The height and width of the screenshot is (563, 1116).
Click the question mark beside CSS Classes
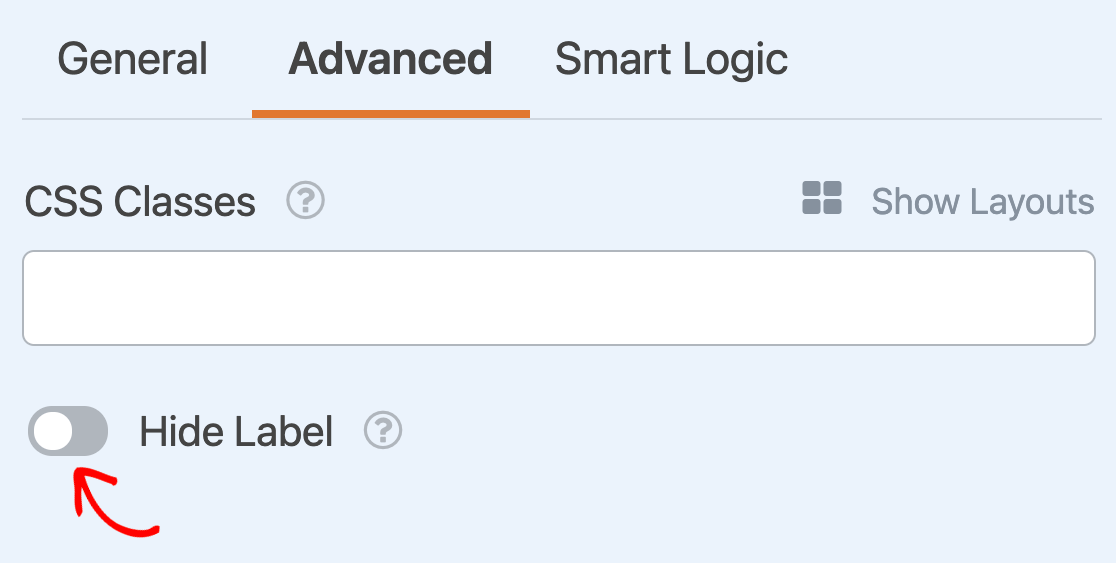pos(305,202)
